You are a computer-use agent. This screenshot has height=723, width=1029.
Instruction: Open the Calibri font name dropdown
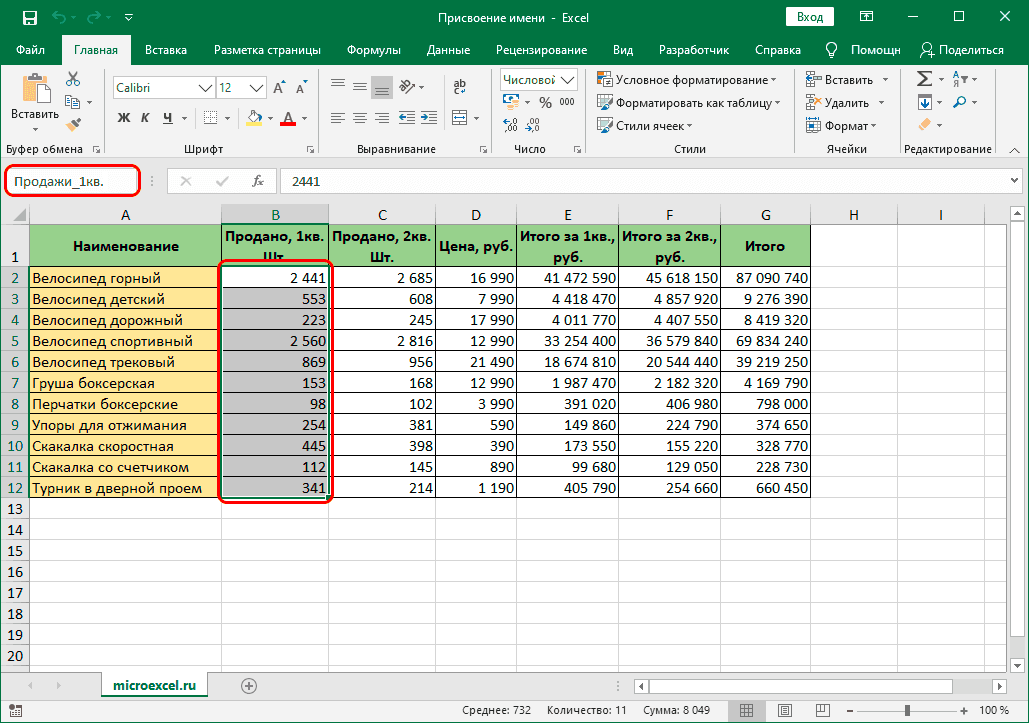[x=206, y=88]
